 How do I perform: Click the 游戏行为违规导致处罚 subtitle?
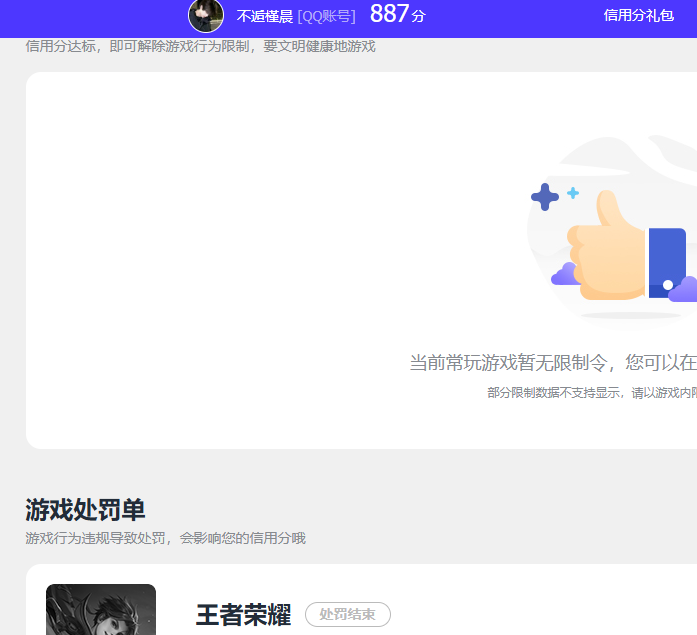tap(165, 538)
